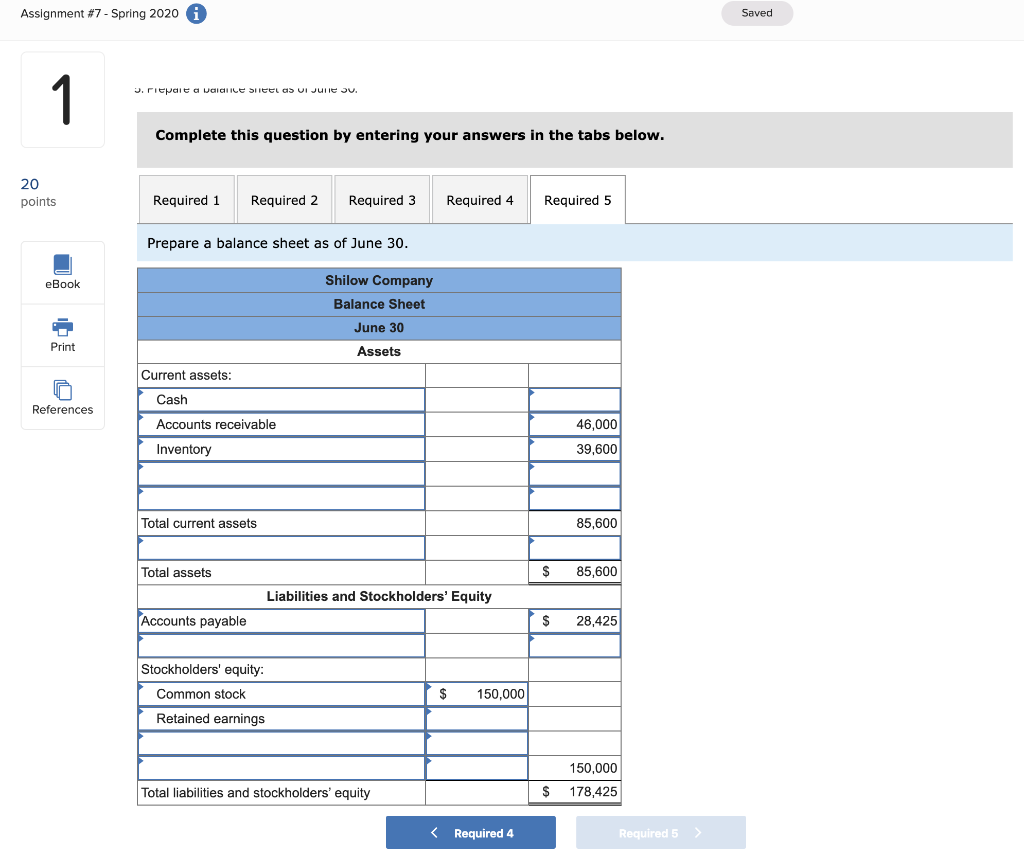Select the Required 5 tab
Viewport: 1024px width, 856px height.
(577, 199)
